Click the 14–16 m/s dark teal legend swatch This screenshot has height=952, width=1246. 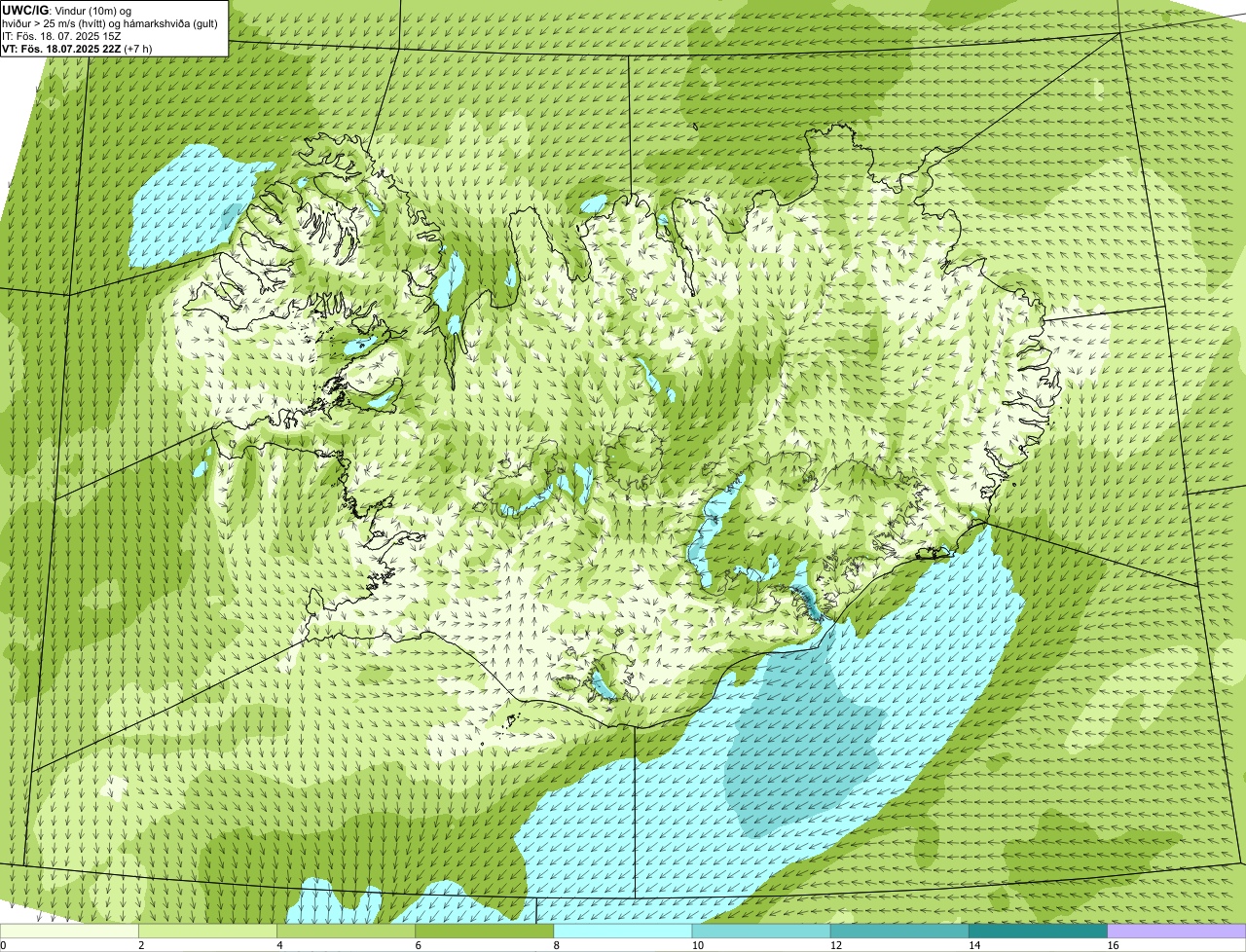[1039, 931]
